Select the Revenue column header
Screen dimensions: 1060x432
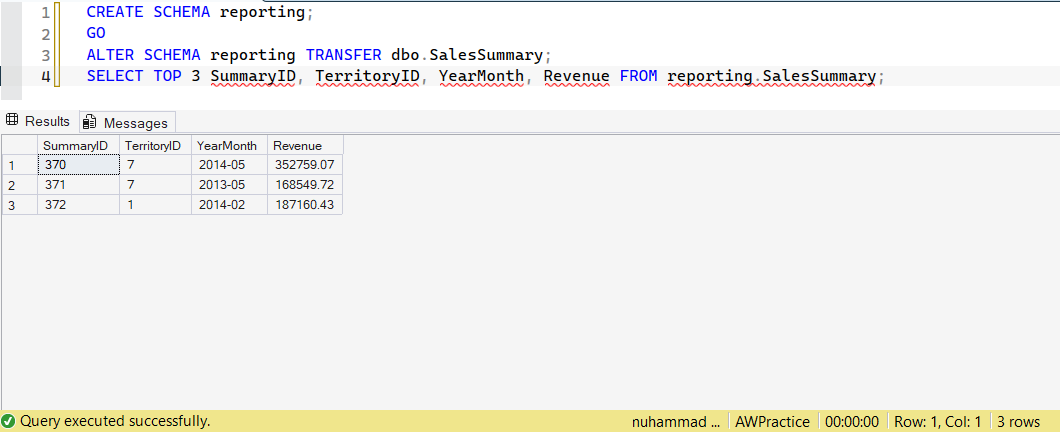coord(306,145)
